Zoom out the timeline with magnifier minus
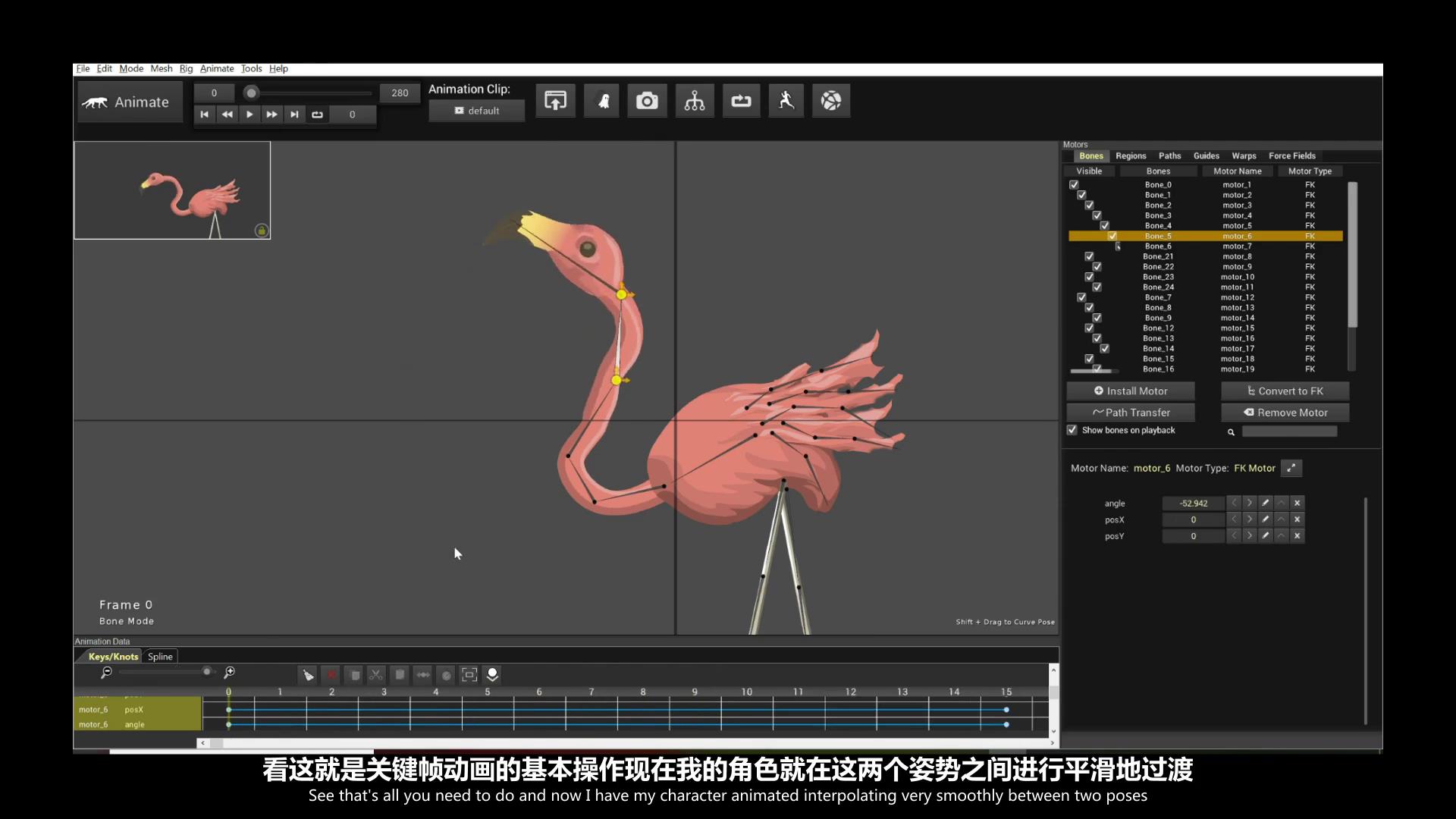Viewport: 1456px width, 819px height. tap(107, 673)
